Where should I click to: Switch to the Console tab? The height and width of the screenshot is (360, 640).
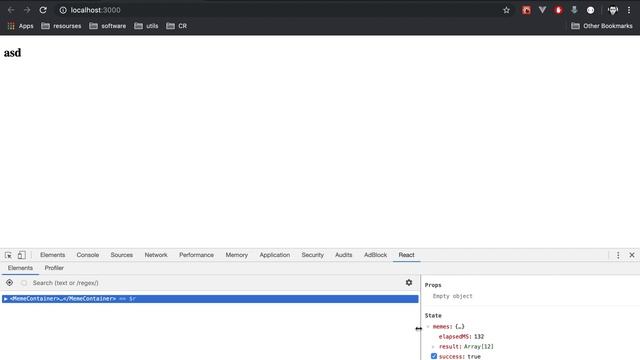click(x=88, y=255)
